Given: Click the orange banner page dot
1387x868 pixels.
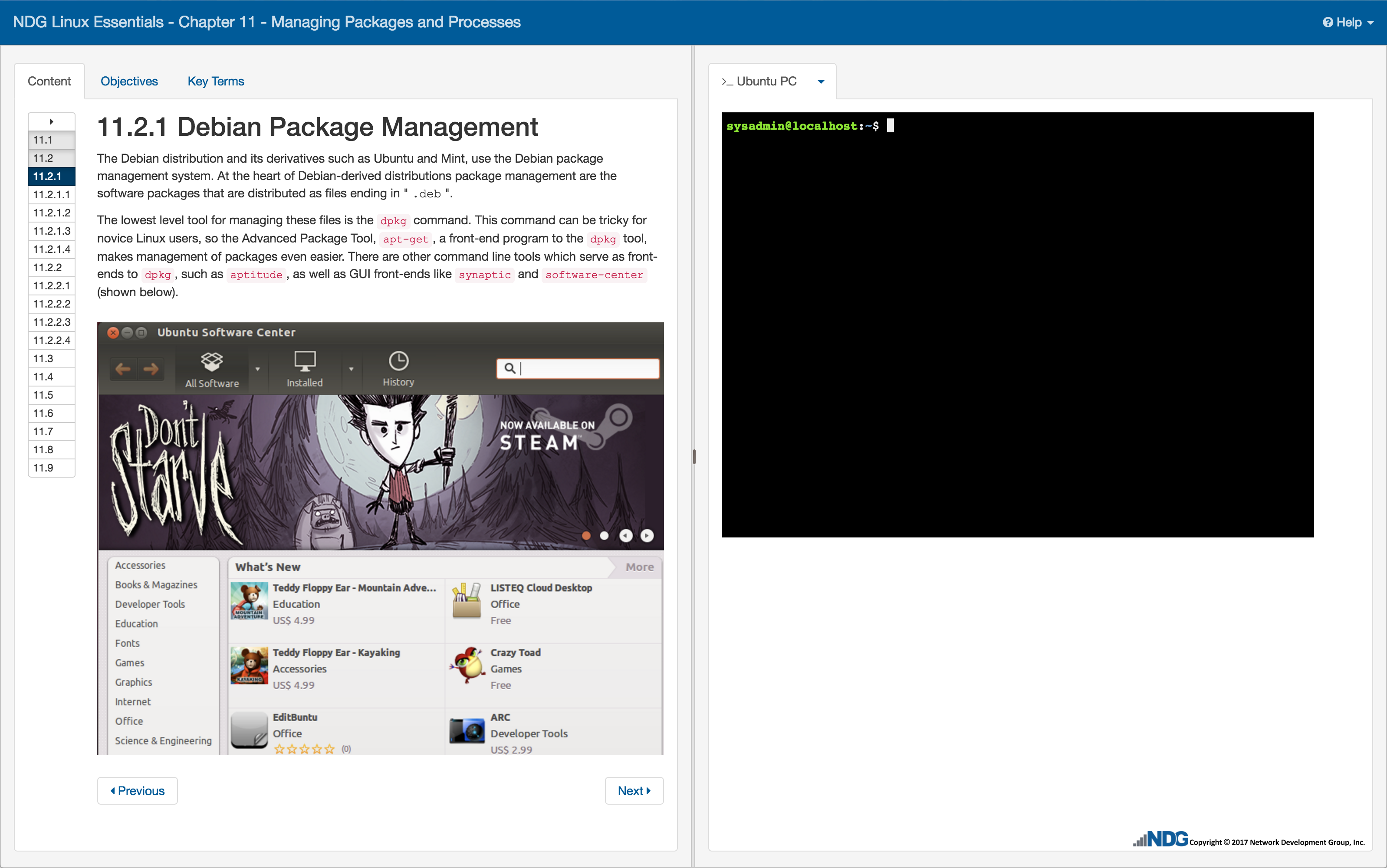Looking at the screenshot, I should [x=586, y=536].
